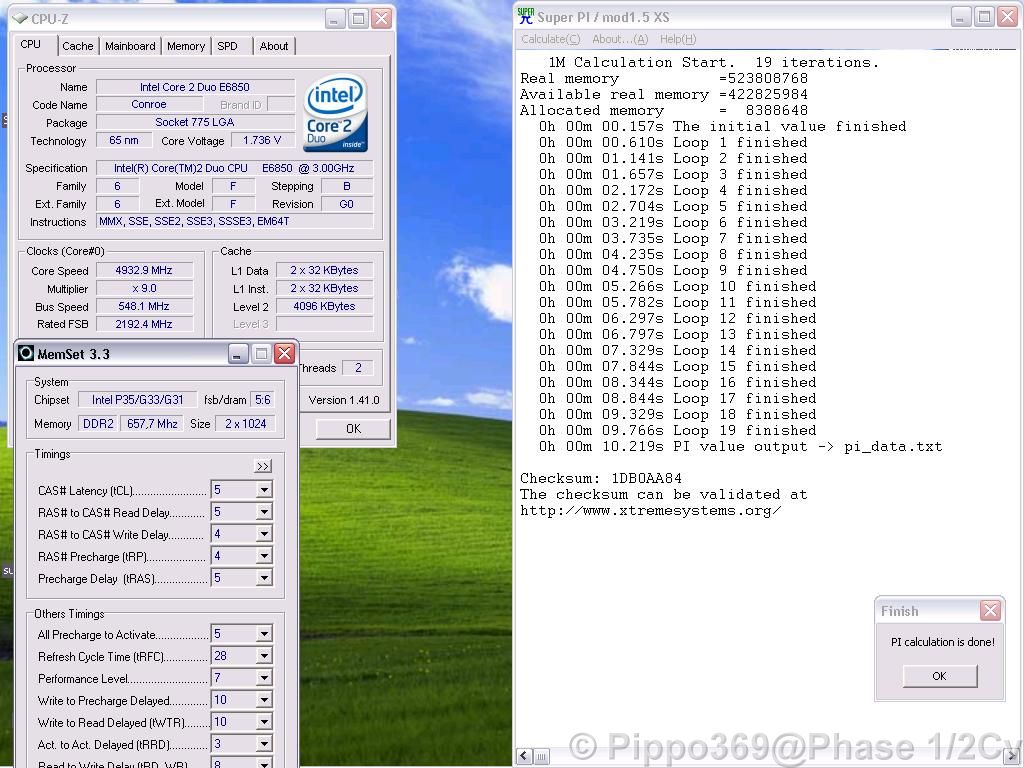
Task: Click the Revision value G0
Action: point(347,204)
